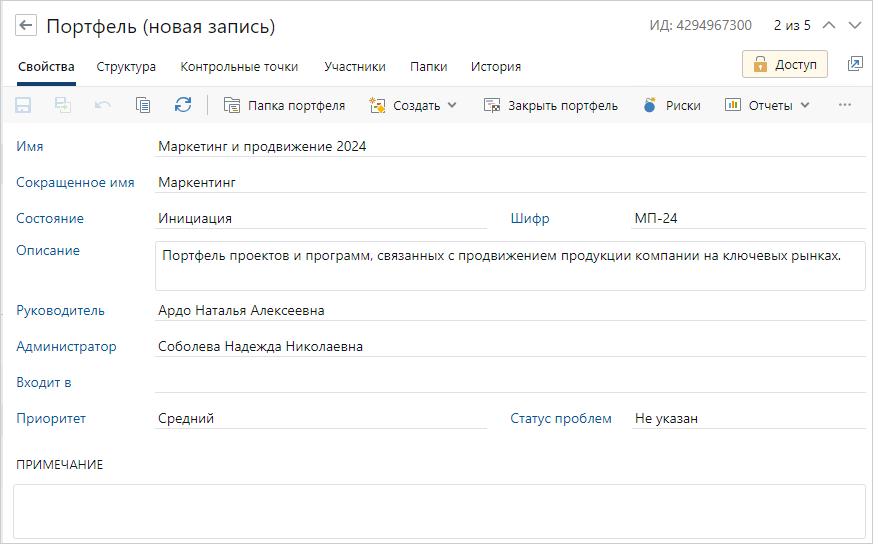
Task: Click the save icon in the toolbar
Action: click(x=23, y=105)
